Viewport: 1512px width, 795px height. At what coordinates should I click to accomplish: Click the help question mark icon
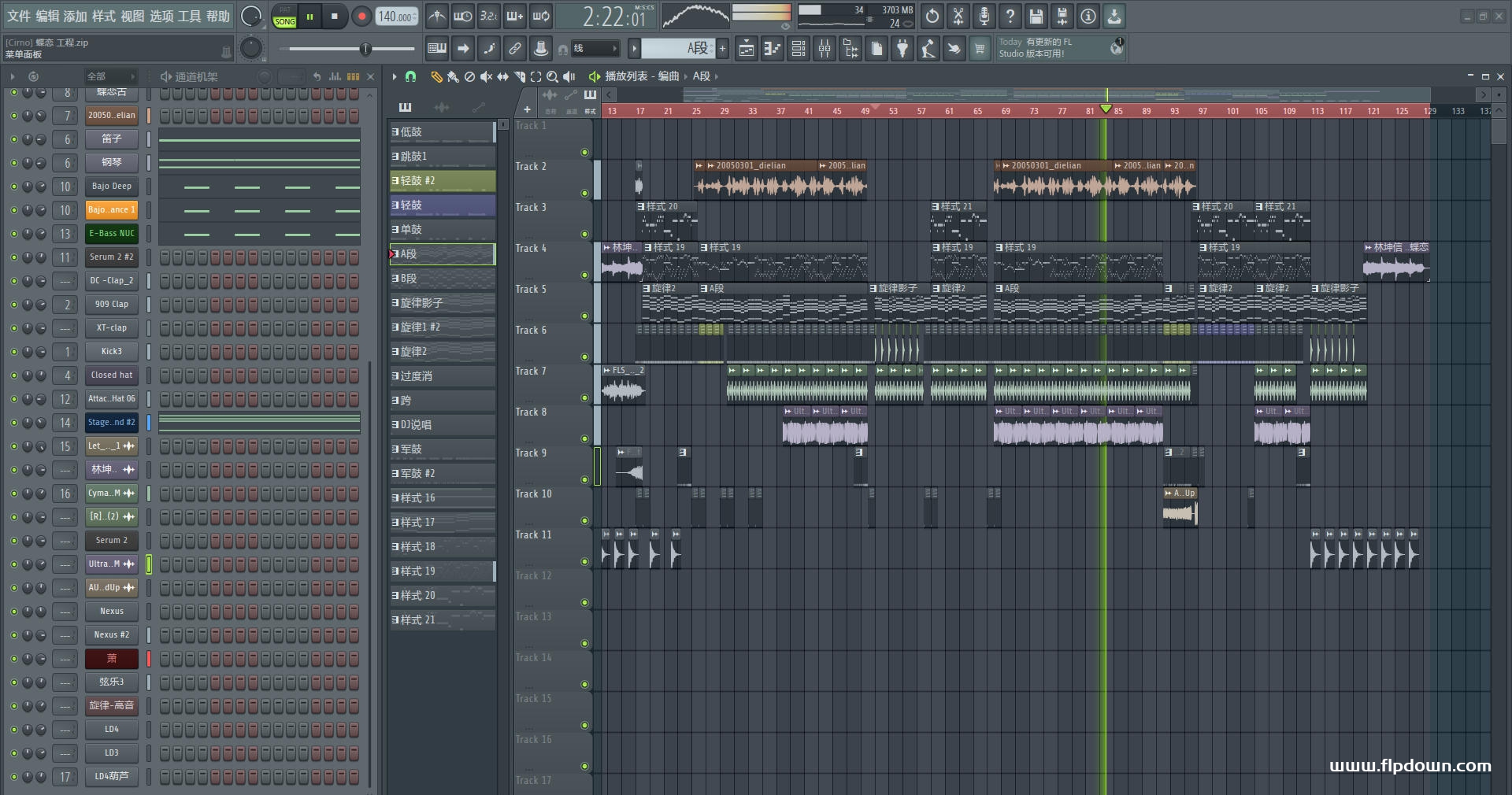(1010, 16)
